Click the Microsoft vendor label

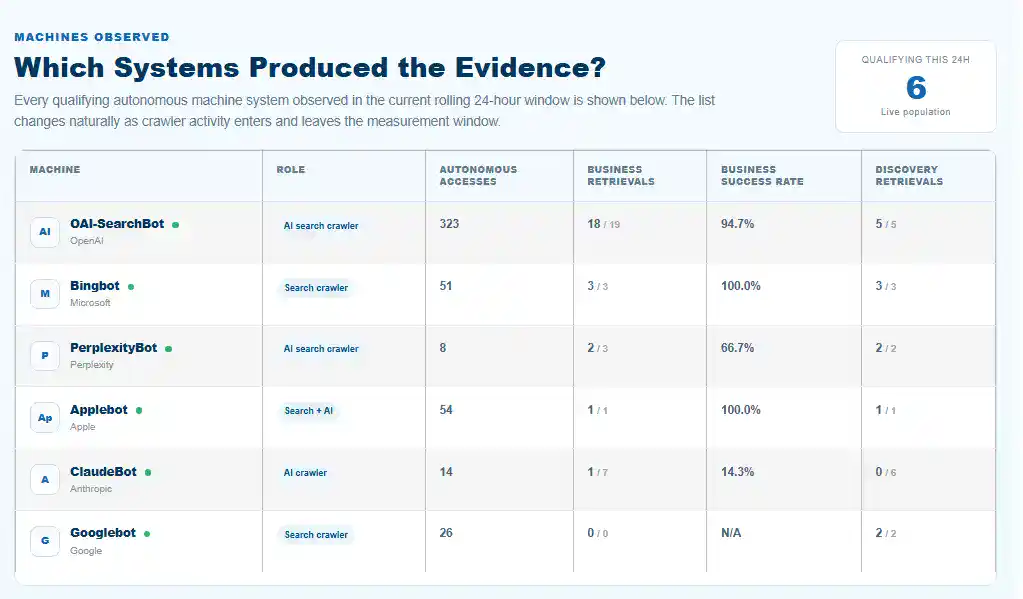90,303
